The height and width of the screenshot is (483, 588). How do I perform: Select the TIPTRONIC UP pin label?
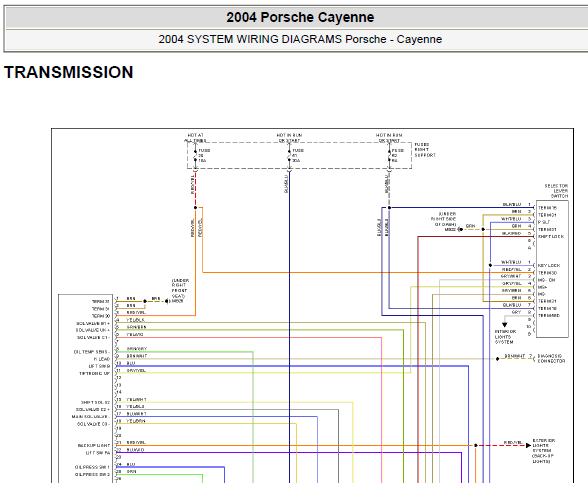[94, 374]
